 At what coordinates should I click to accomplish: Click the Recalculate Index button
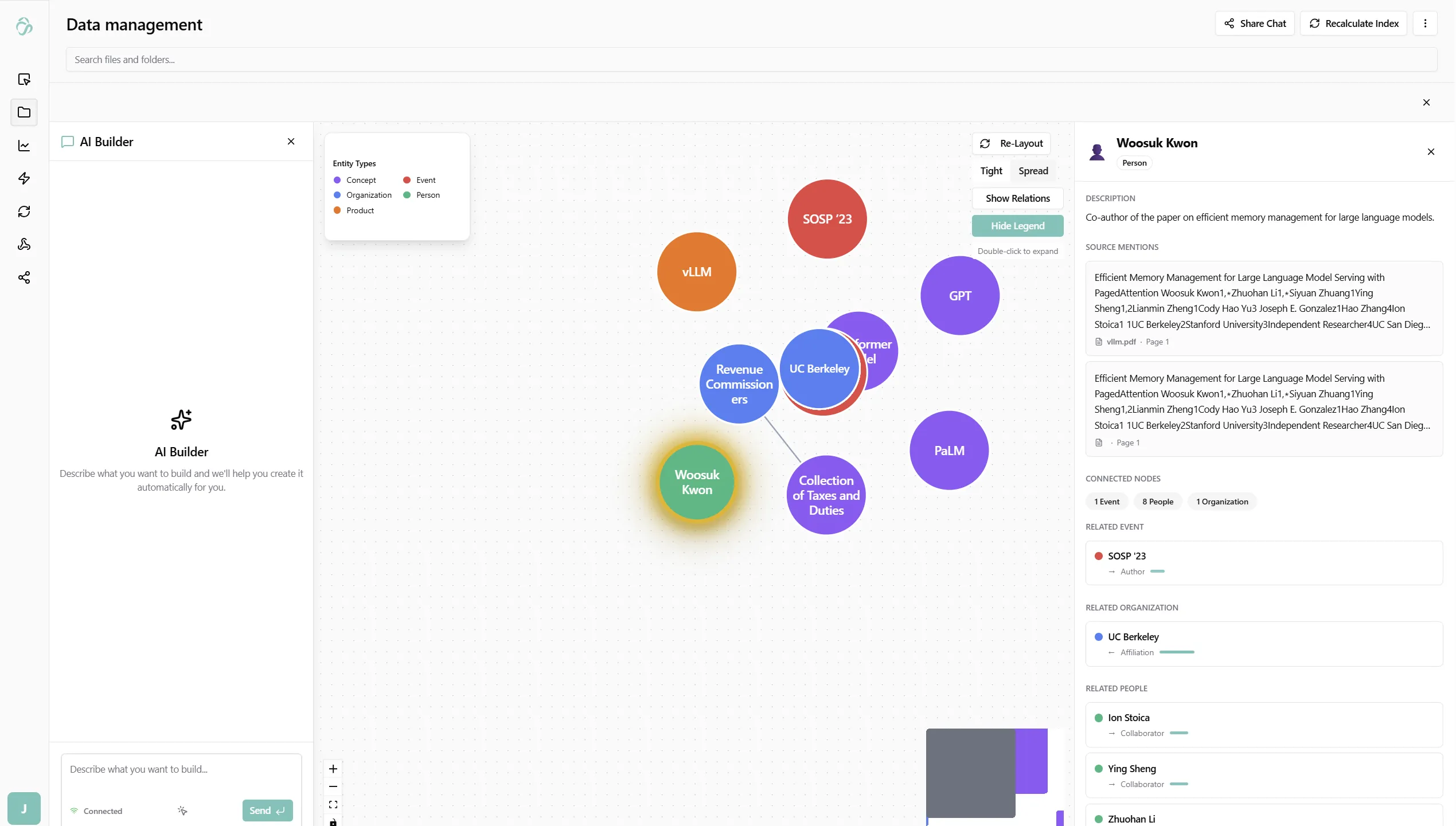point(1353,24)
